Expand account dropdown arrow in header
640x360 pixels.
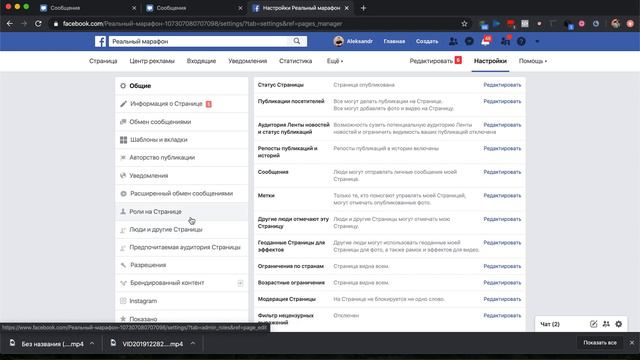point(537,41)
